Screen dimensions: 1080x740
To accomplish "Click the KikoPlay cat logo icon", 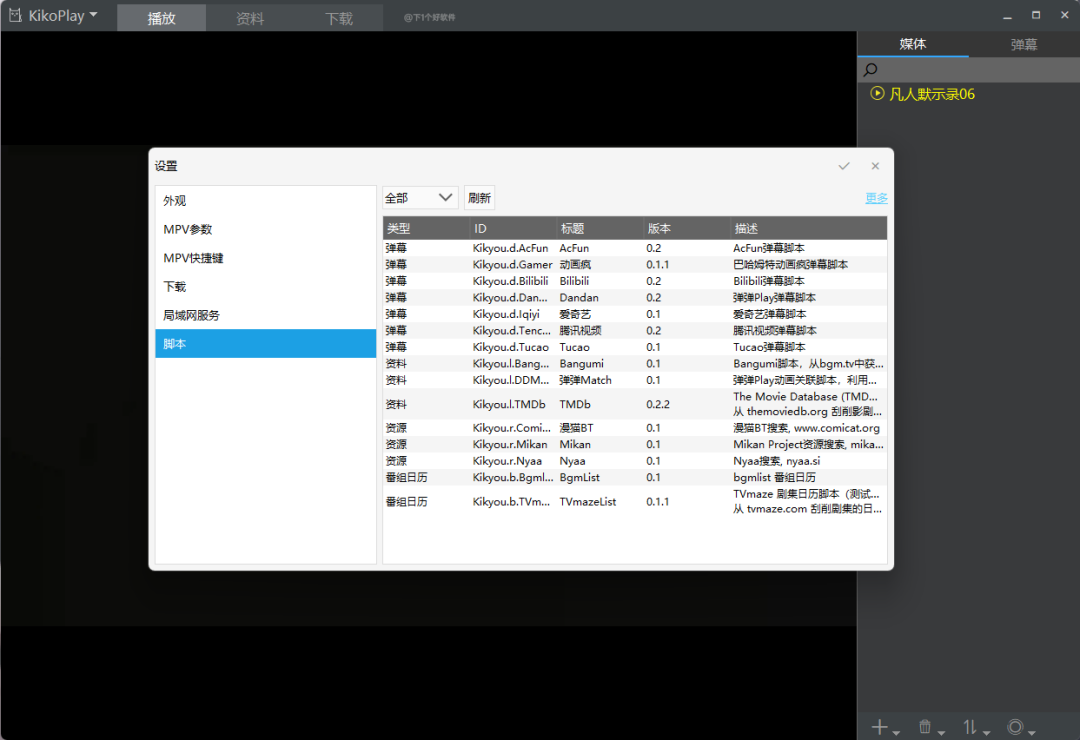I will coord(15,15).
